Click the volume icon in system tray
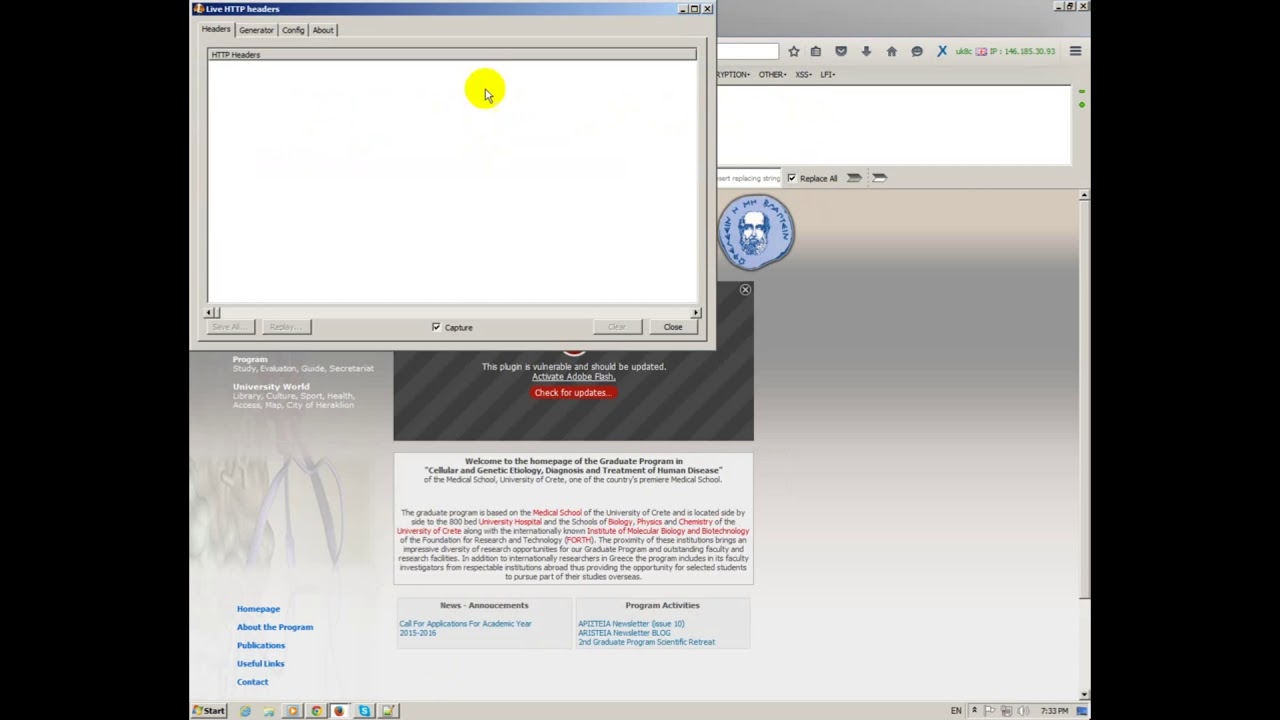The image size is (1280, 720). [1023, 711]
